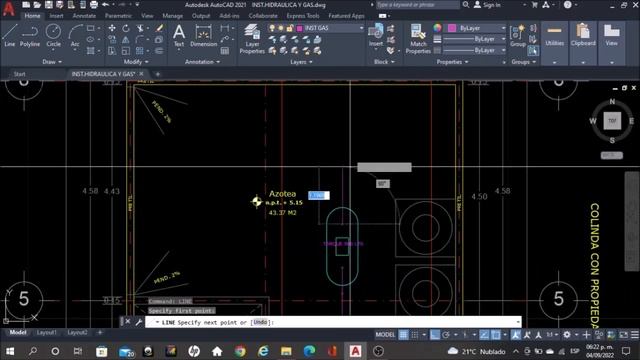Expand the Modify panel dropdown
Screen dimensions: 640x360
(136, 62)
